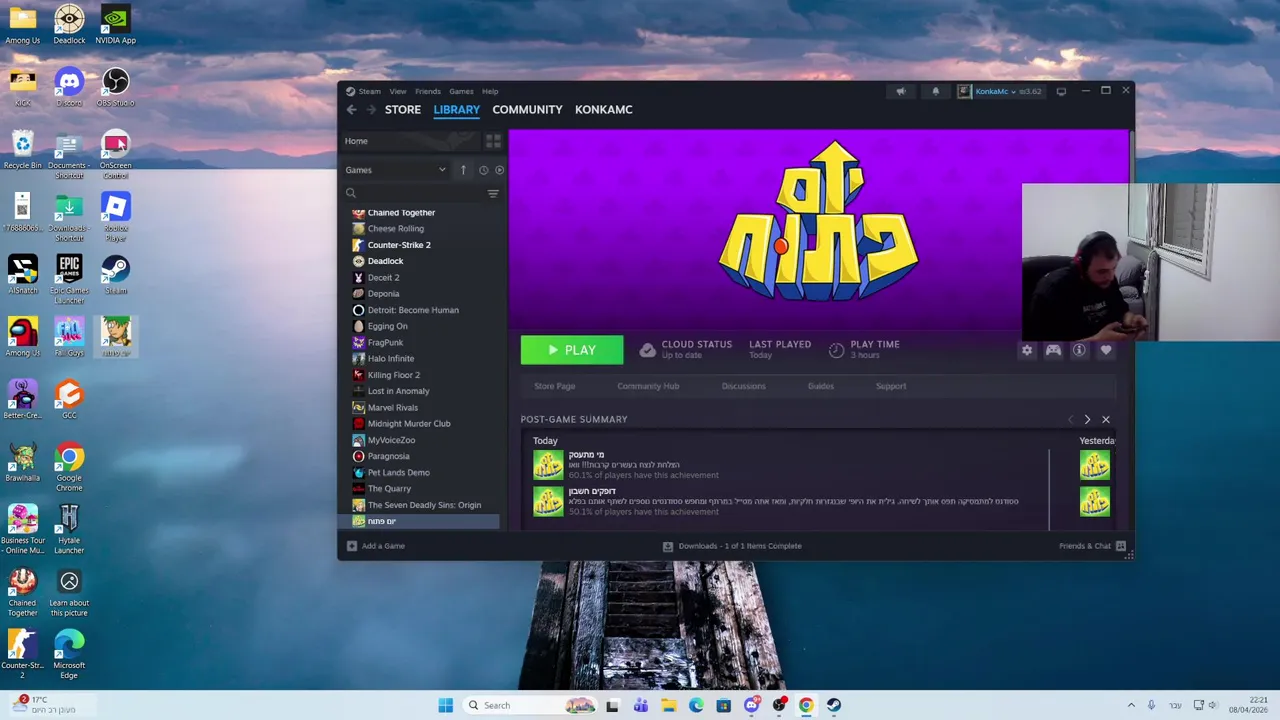Open game settings gear icon
The image size is (1280, 720).
[1027, 350]
